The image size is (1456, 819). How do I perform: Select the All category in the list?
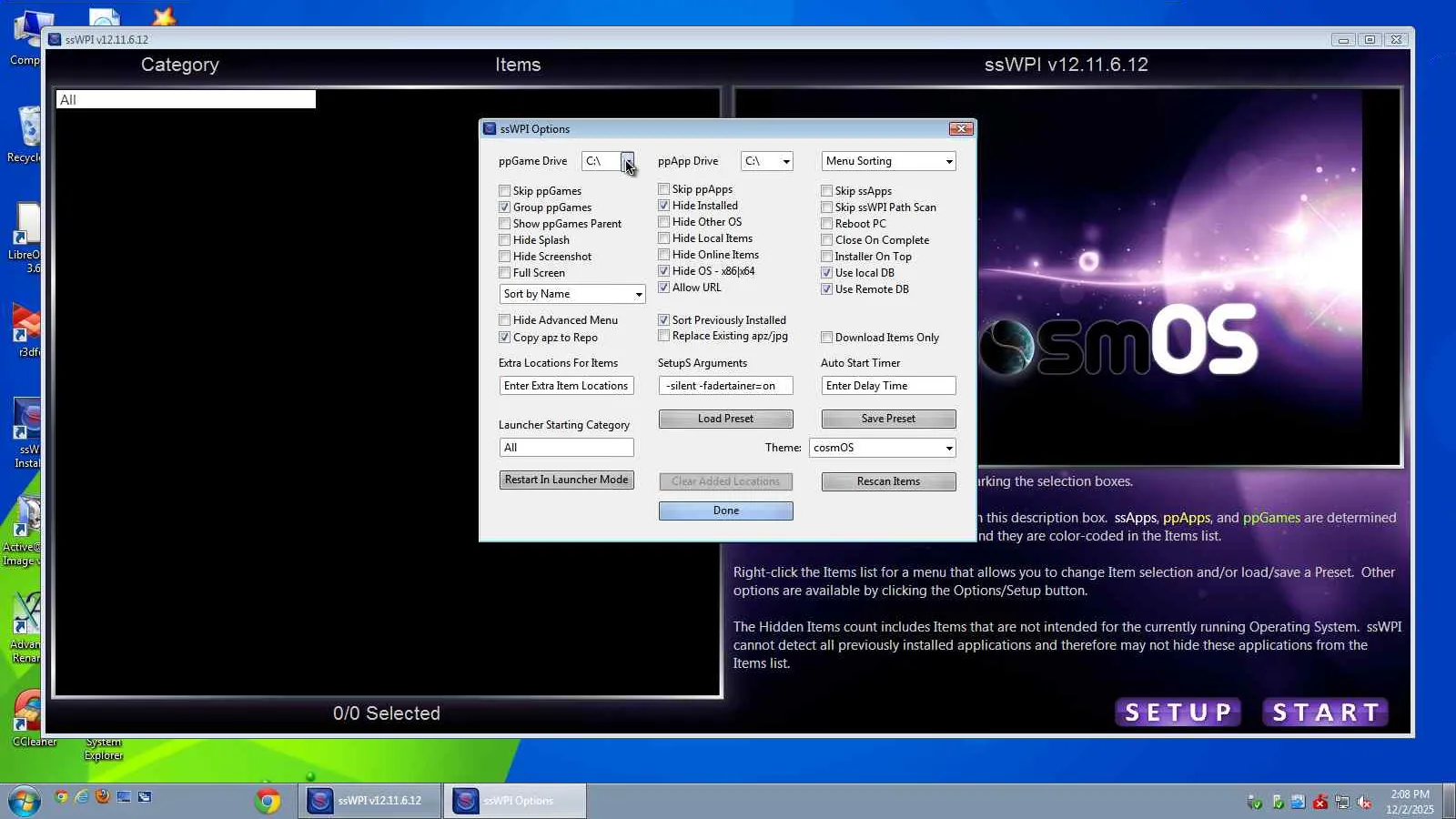[186, 99]
